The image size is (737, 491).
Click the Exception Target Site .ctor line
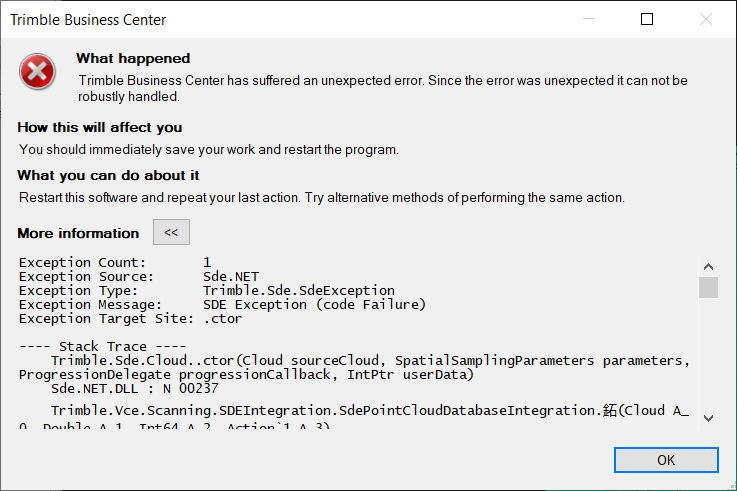(x=130, y=318)
